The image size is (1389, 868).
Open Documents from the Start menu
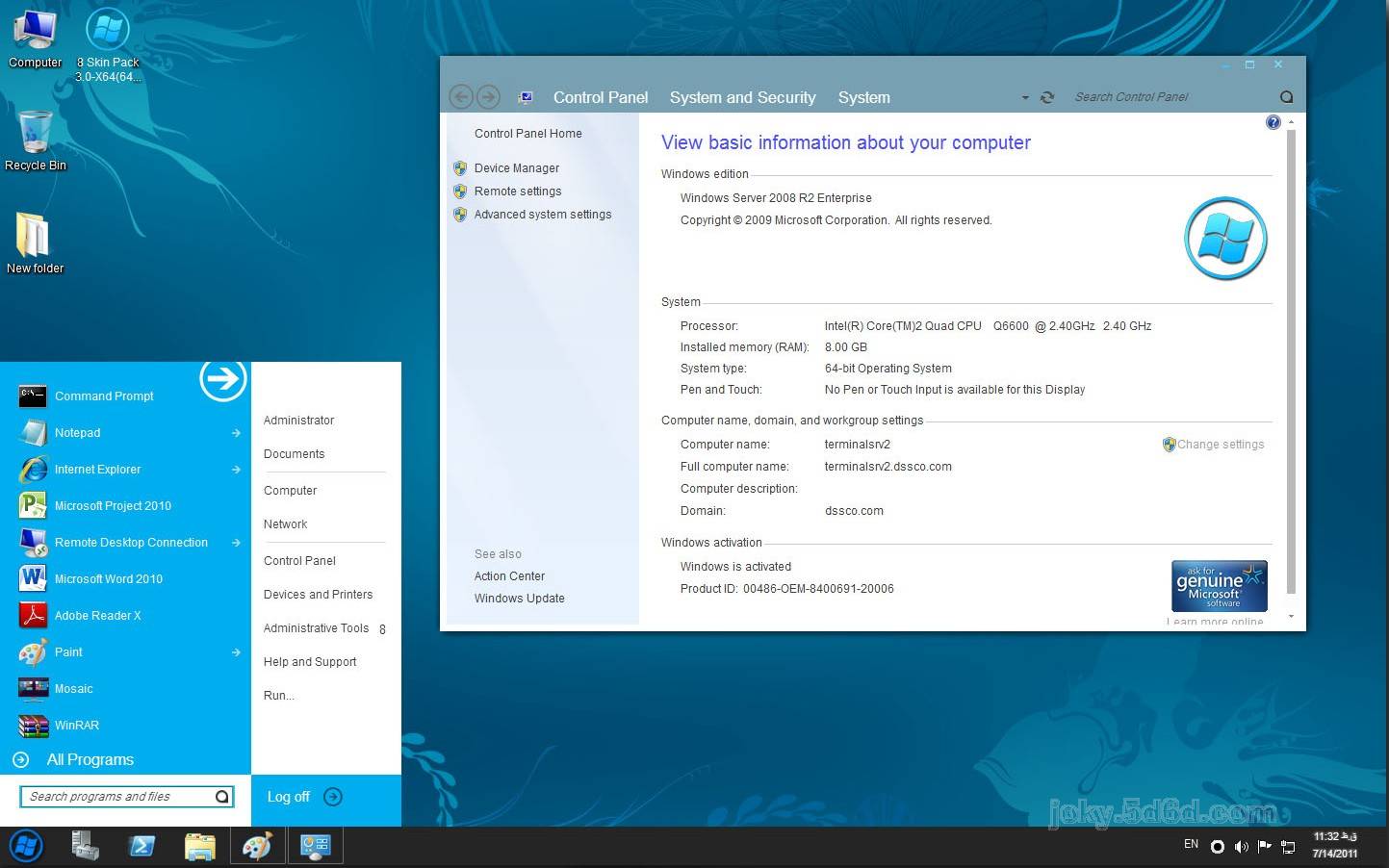point(294,454)
